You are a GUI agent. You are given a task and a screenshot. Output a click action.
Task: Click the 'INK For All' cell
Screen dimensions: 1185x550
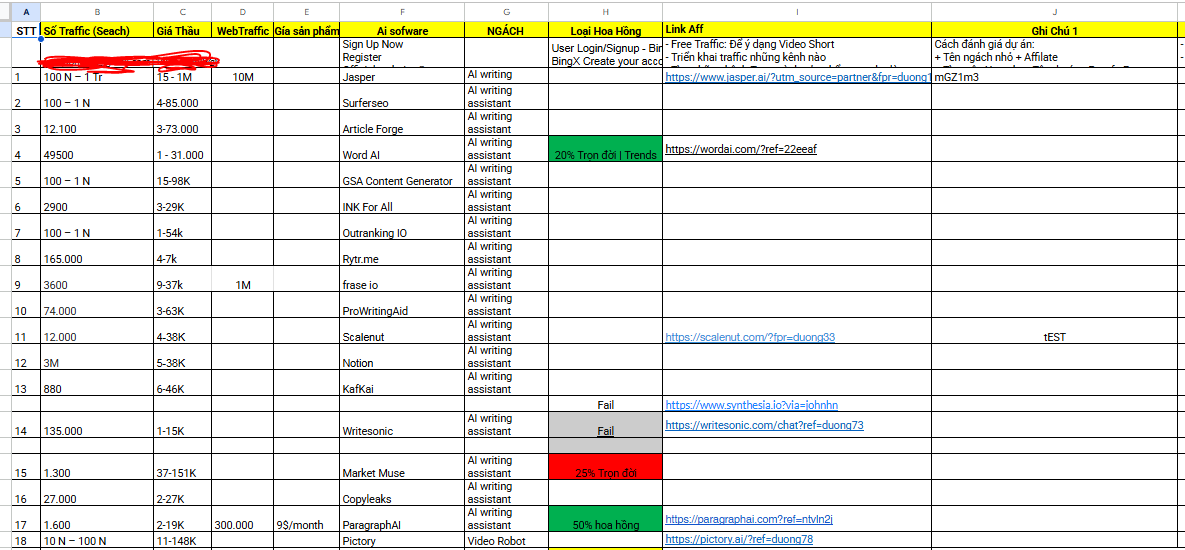click(402, 201)
